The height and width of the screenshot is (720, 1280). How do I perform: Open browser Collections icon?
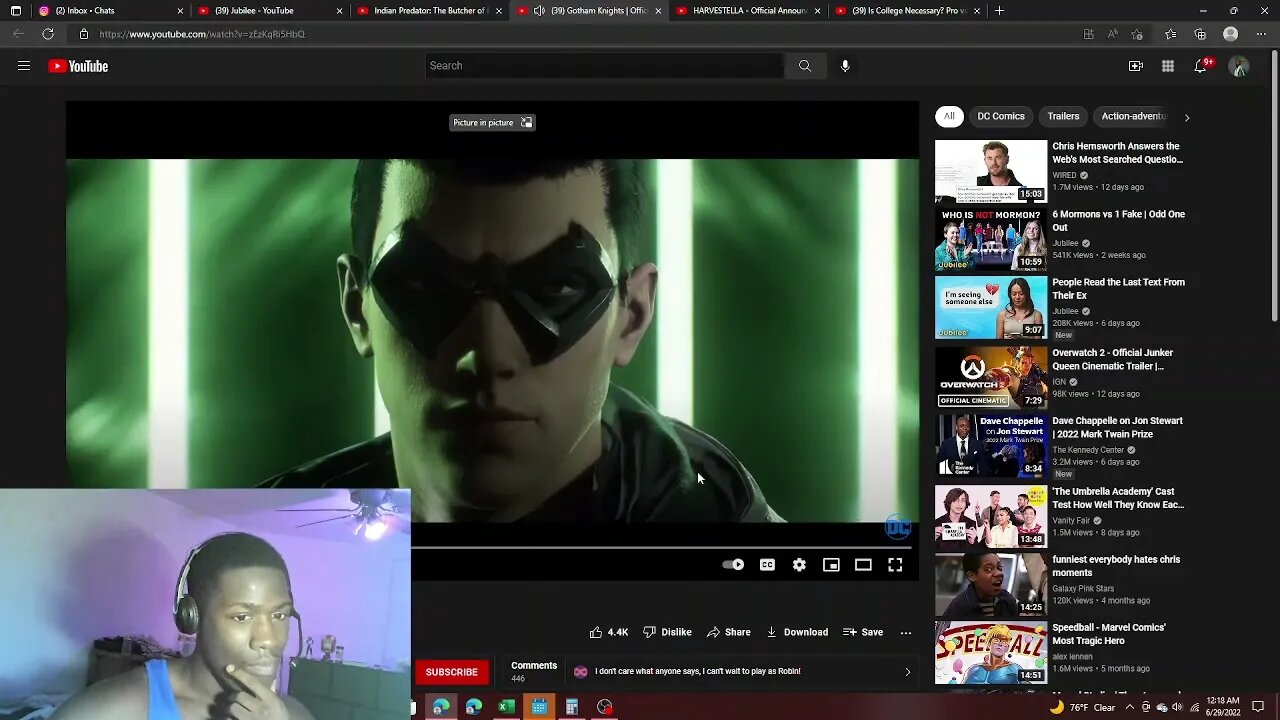(1200, 34)
